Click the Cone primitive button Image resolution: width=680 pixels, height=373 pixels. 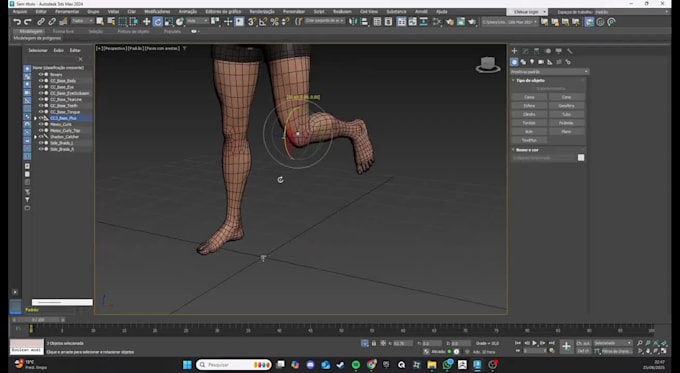(x=566, y=97)
